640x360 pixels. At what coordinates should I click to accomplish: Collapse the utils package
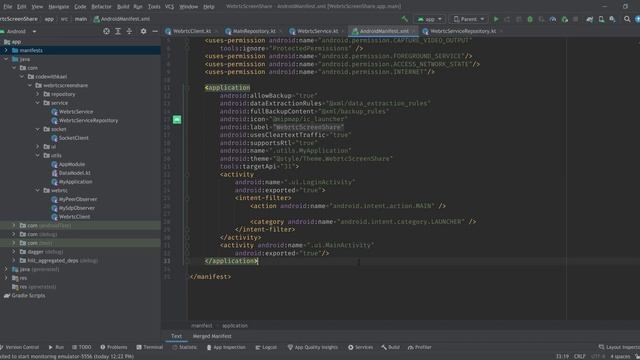click(x=38, y=156)
